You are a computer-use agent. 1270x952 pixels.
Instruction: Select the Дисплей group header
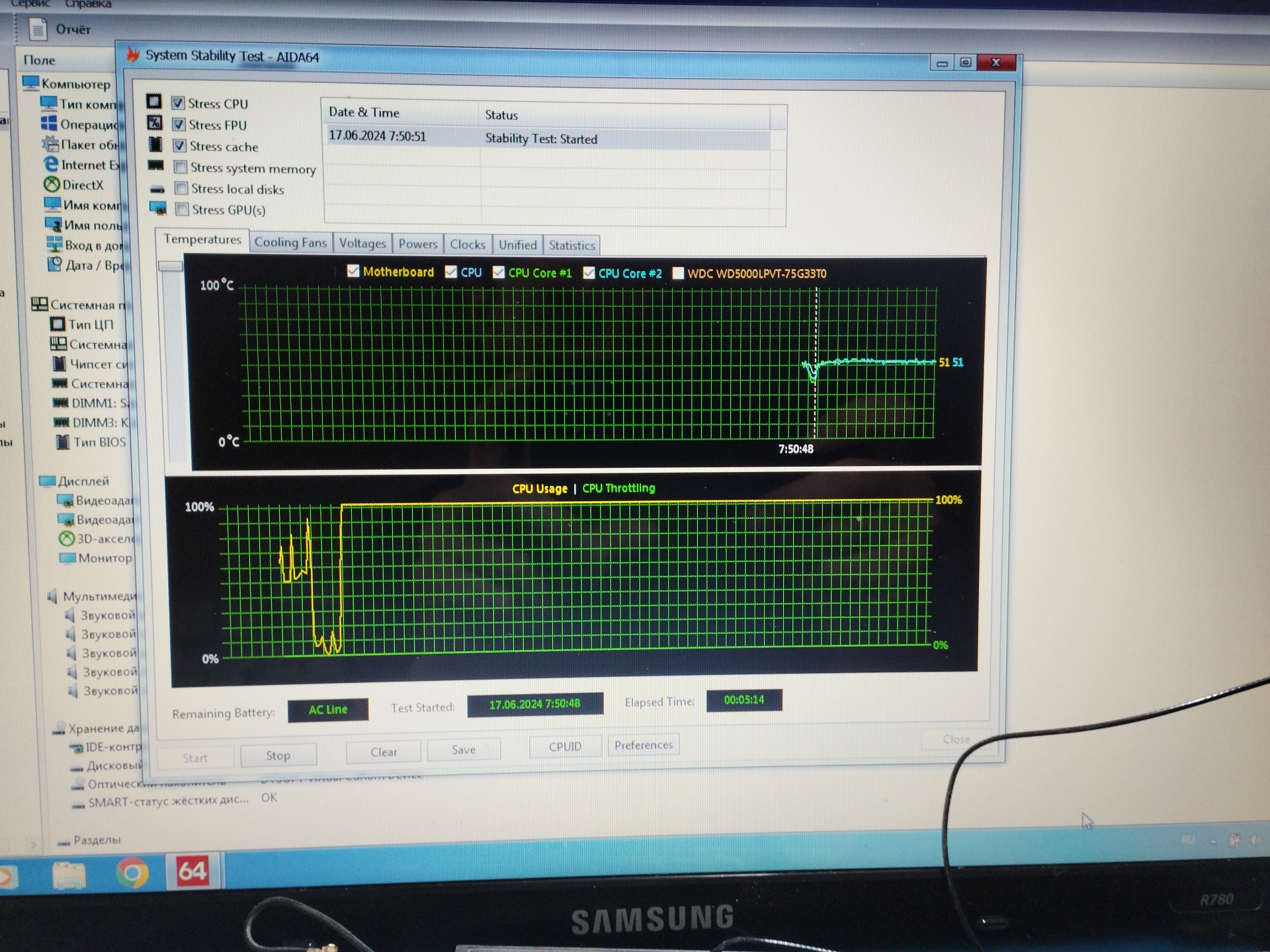tap(83, 481)
